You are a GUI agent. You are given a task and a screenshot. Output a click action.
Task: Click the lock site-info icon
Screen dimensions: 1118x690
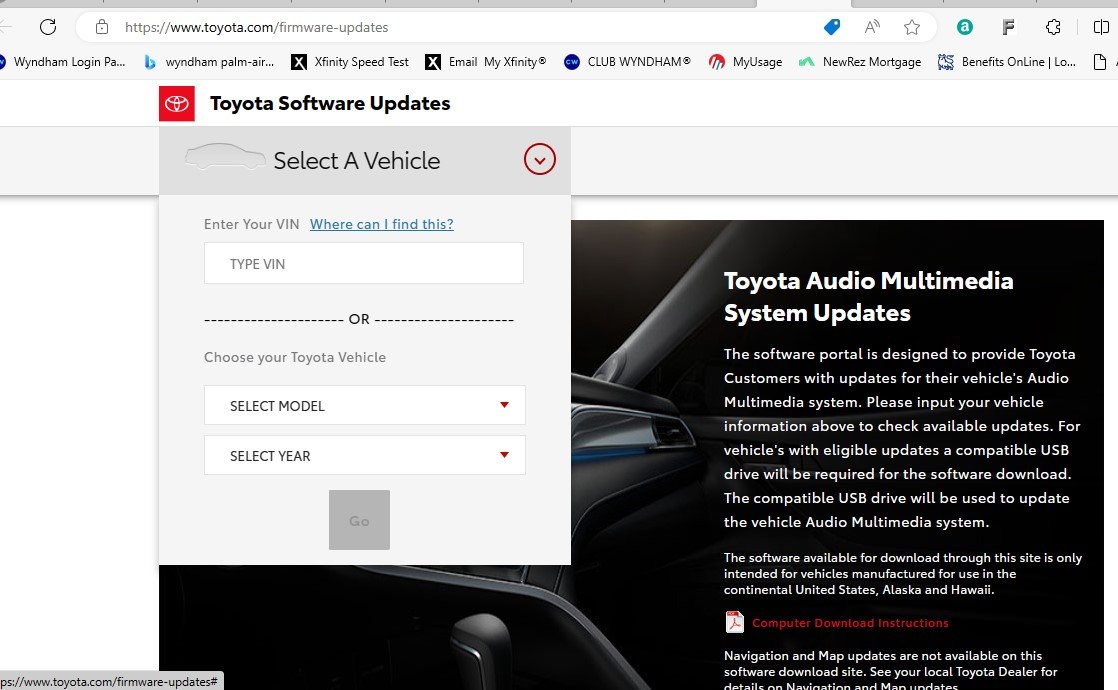click(x=102, y=27)
